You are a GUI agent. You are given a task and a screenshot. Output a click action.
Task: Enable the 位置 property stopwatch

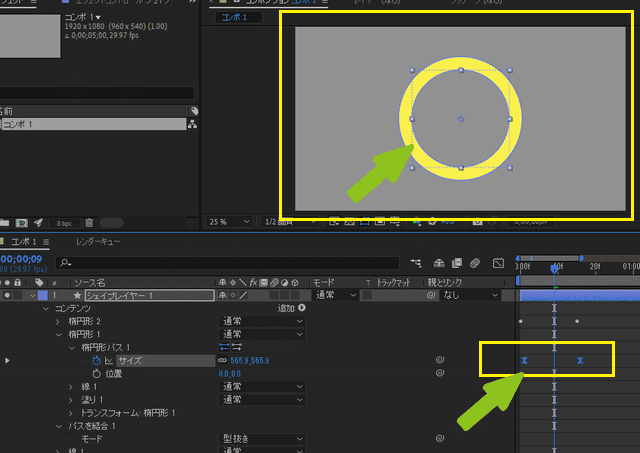click(96, 373)
